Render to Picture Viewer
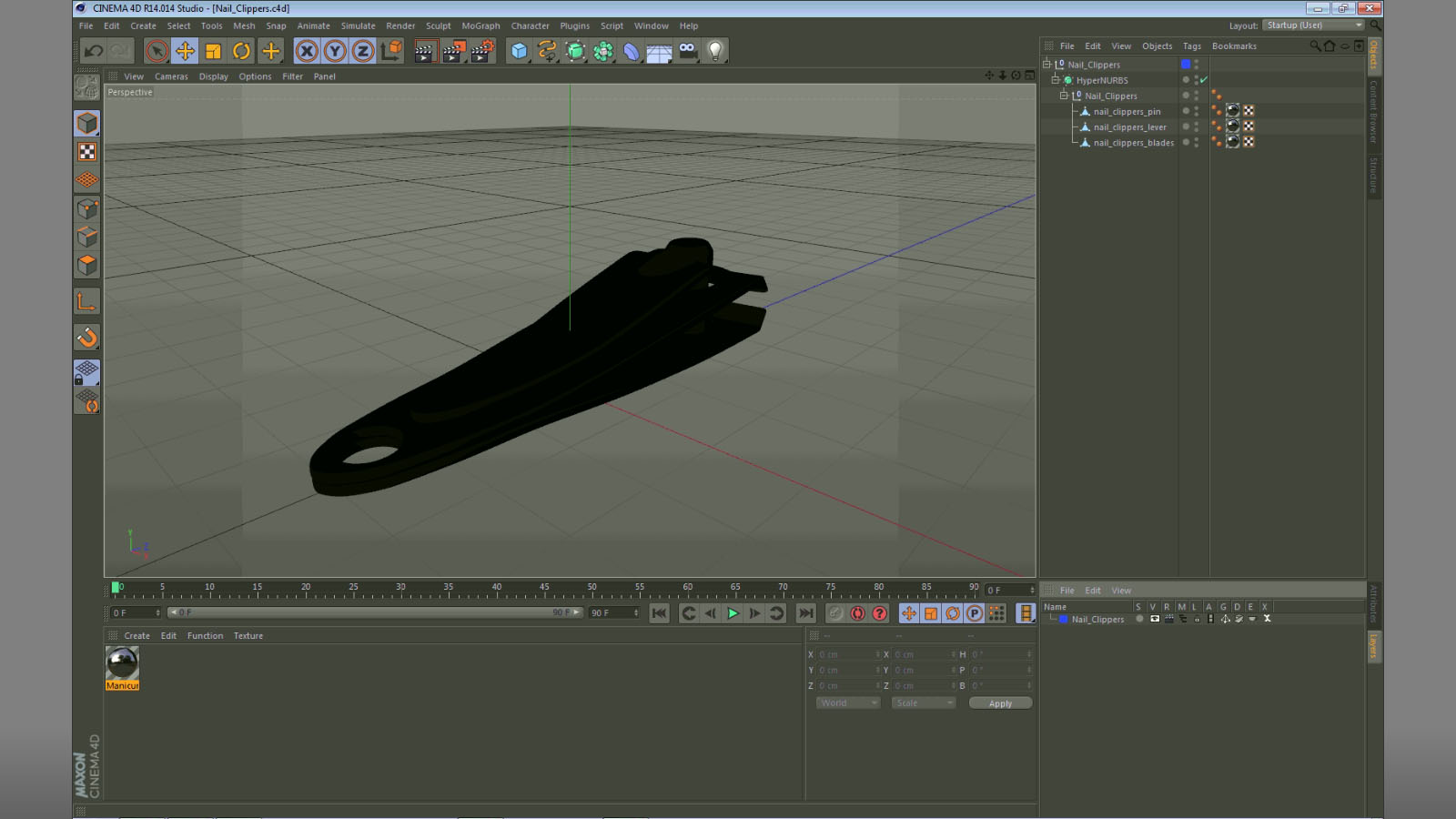Viewport: 1456px width, 819px height. 453,51
